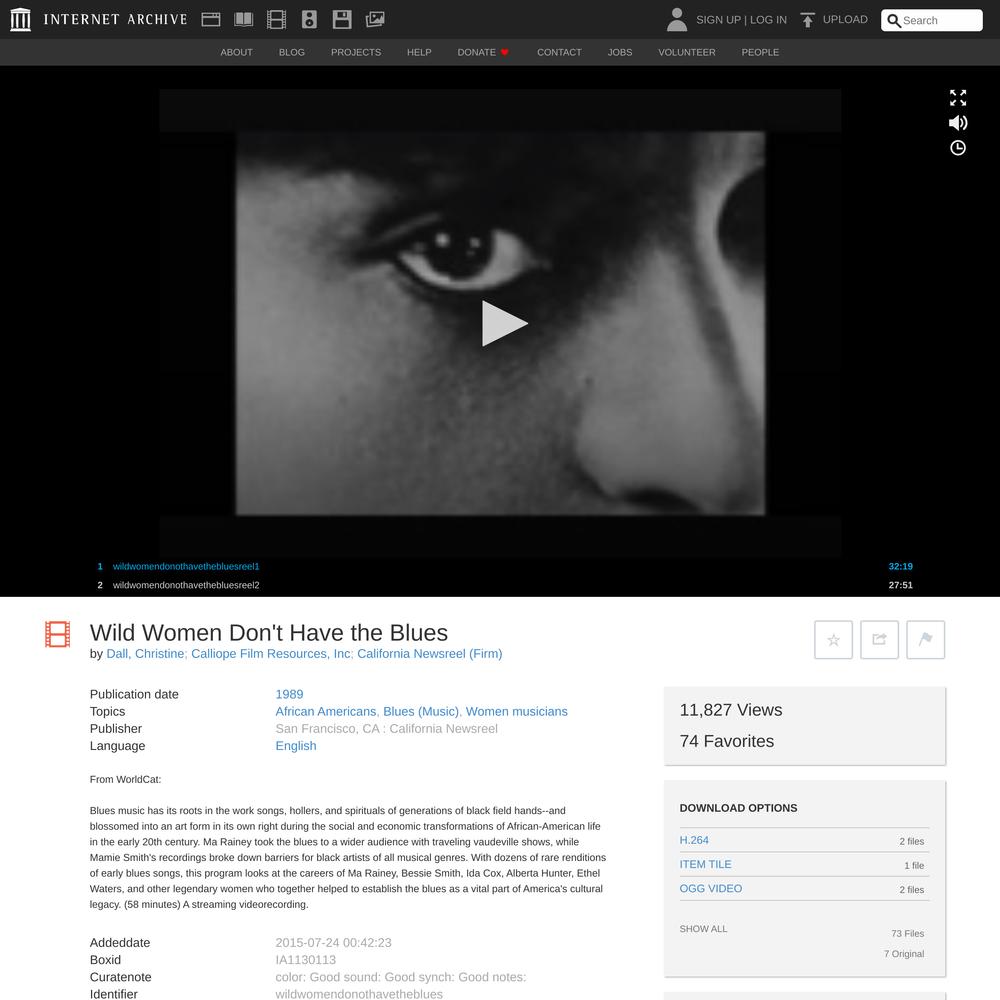Screen dimensions: 1000x1000
Task: Click the Boxid value IA1130113
Action: (x=305, y=960)
